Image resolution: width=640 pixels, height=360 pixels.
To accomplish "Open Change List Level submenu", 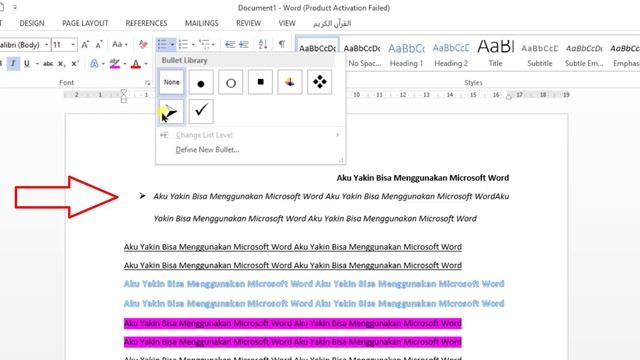I will 250,135.
